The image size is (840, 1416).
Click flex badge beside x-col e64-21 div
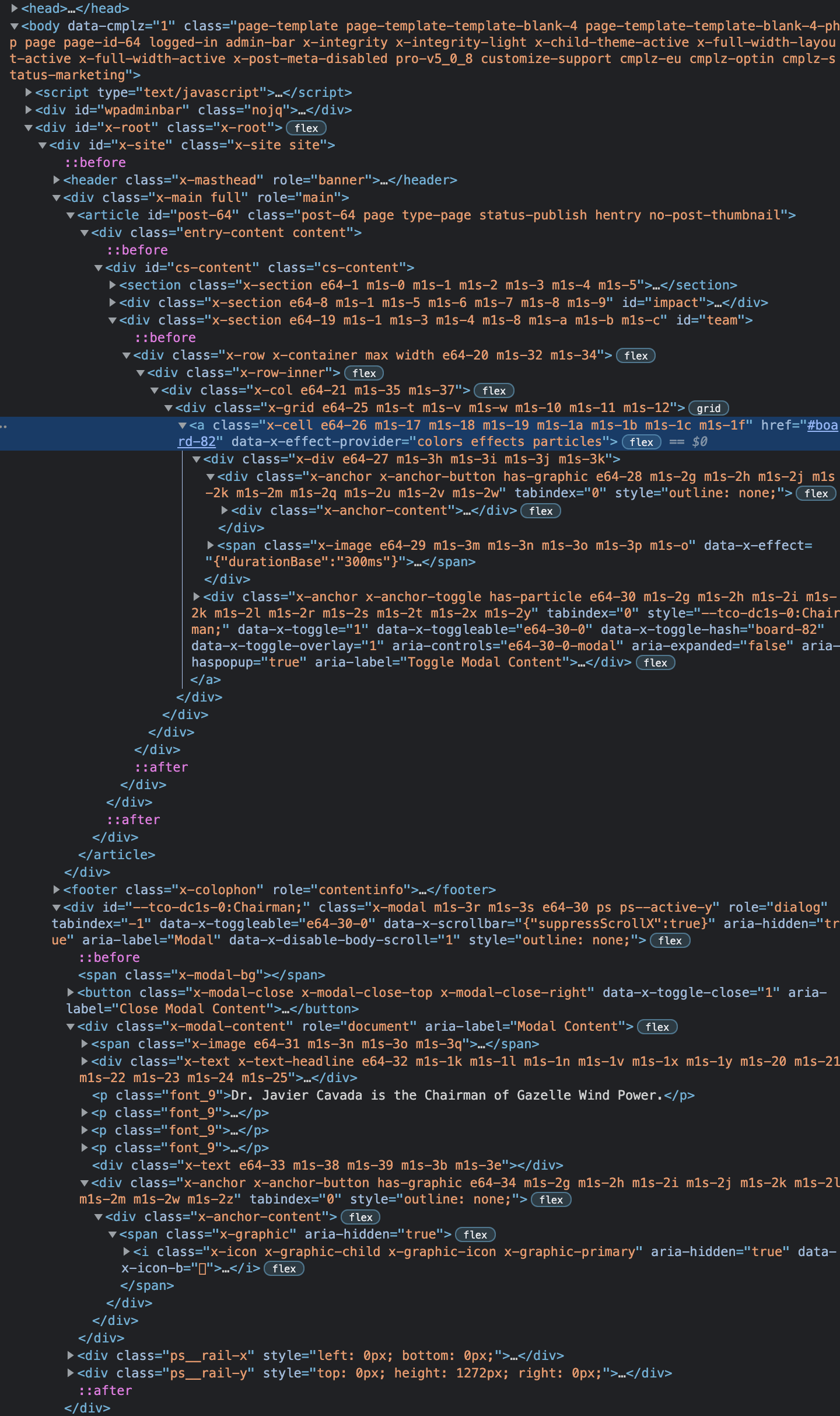494,390
